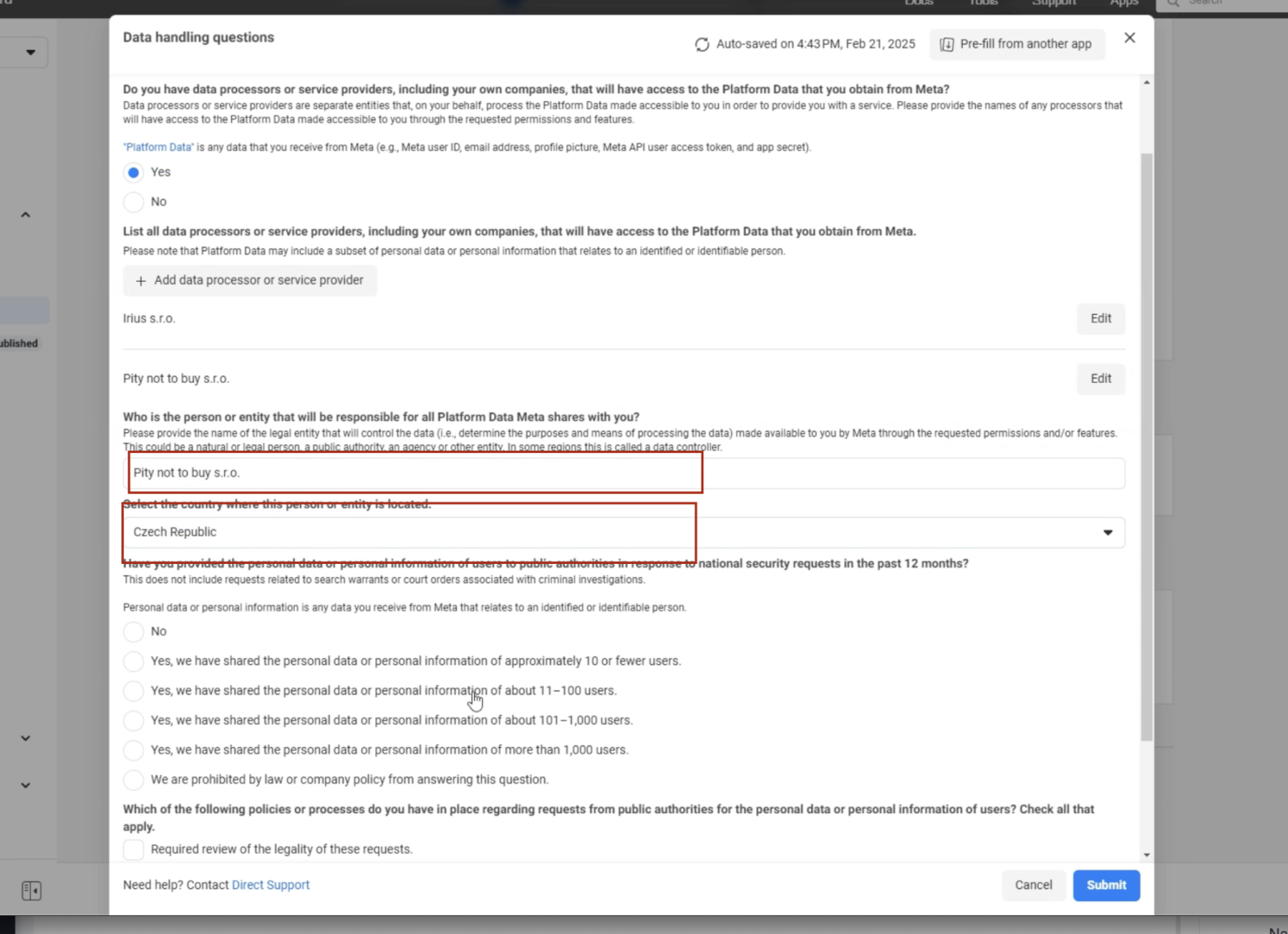Open the Czech Republic country dropdown

click(624, 533)
